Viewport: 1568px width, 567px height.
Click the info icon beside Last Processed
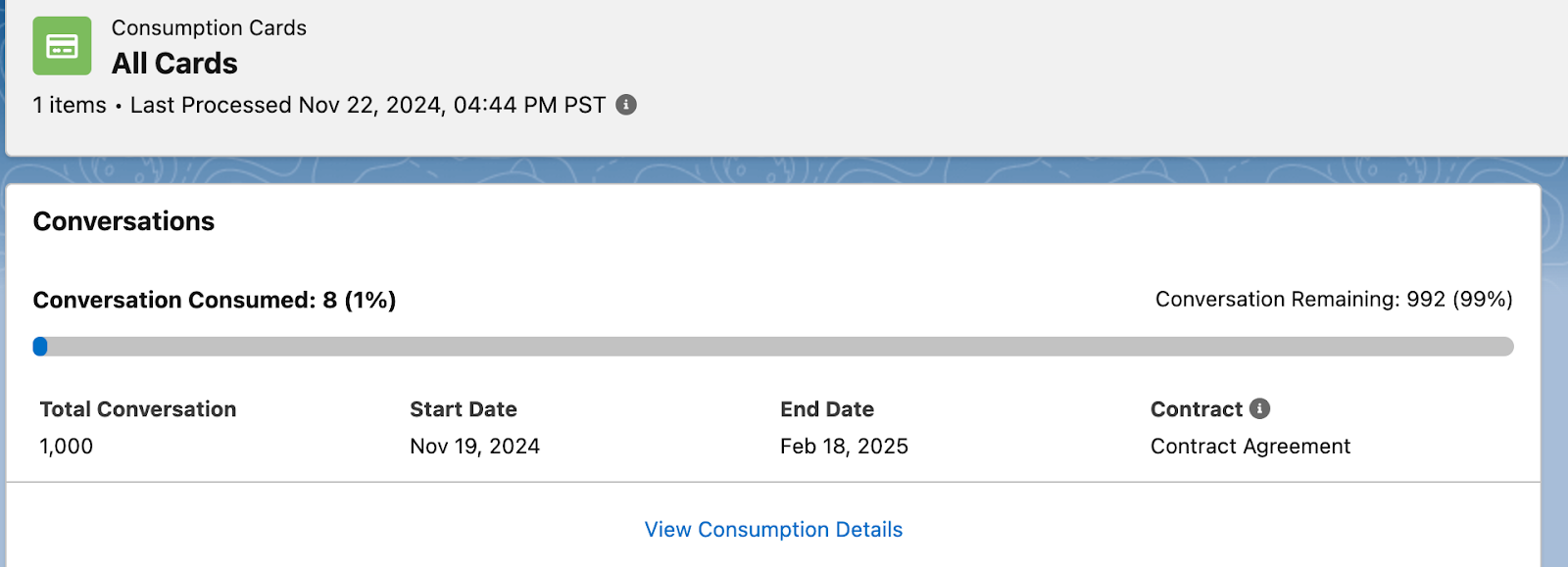pos(626,105)
